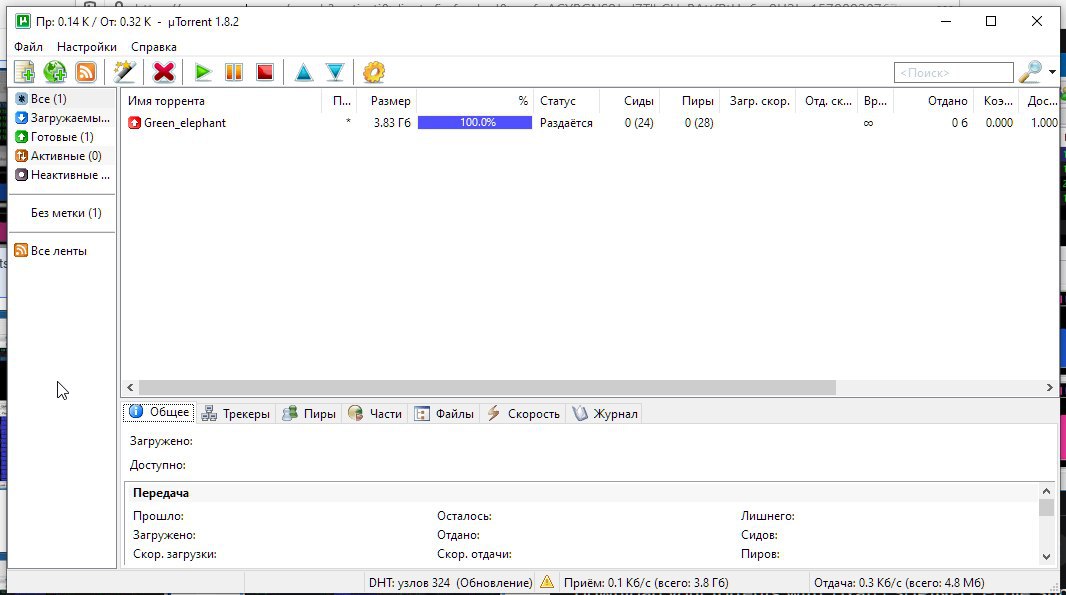Open search engine dropdown arrow
The width and height of the screenshot is (1066, 595).
click(x=1052, y=72)
